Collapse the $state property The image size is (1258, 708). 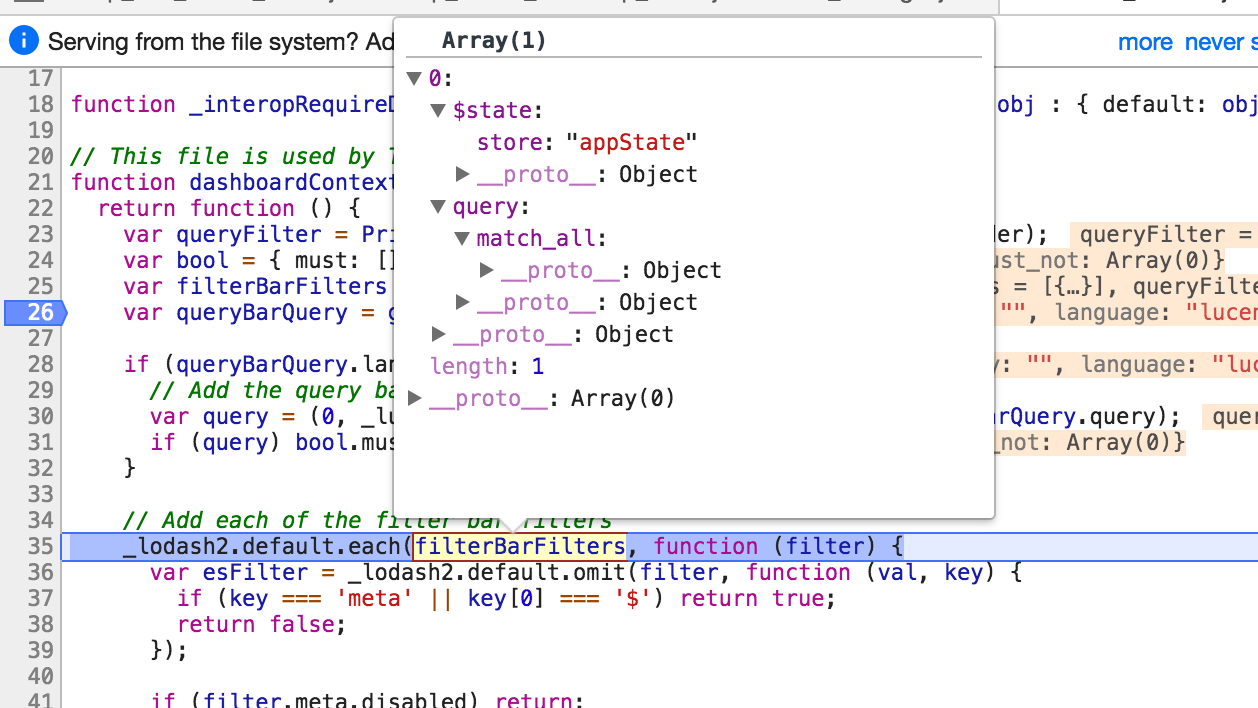437,110
